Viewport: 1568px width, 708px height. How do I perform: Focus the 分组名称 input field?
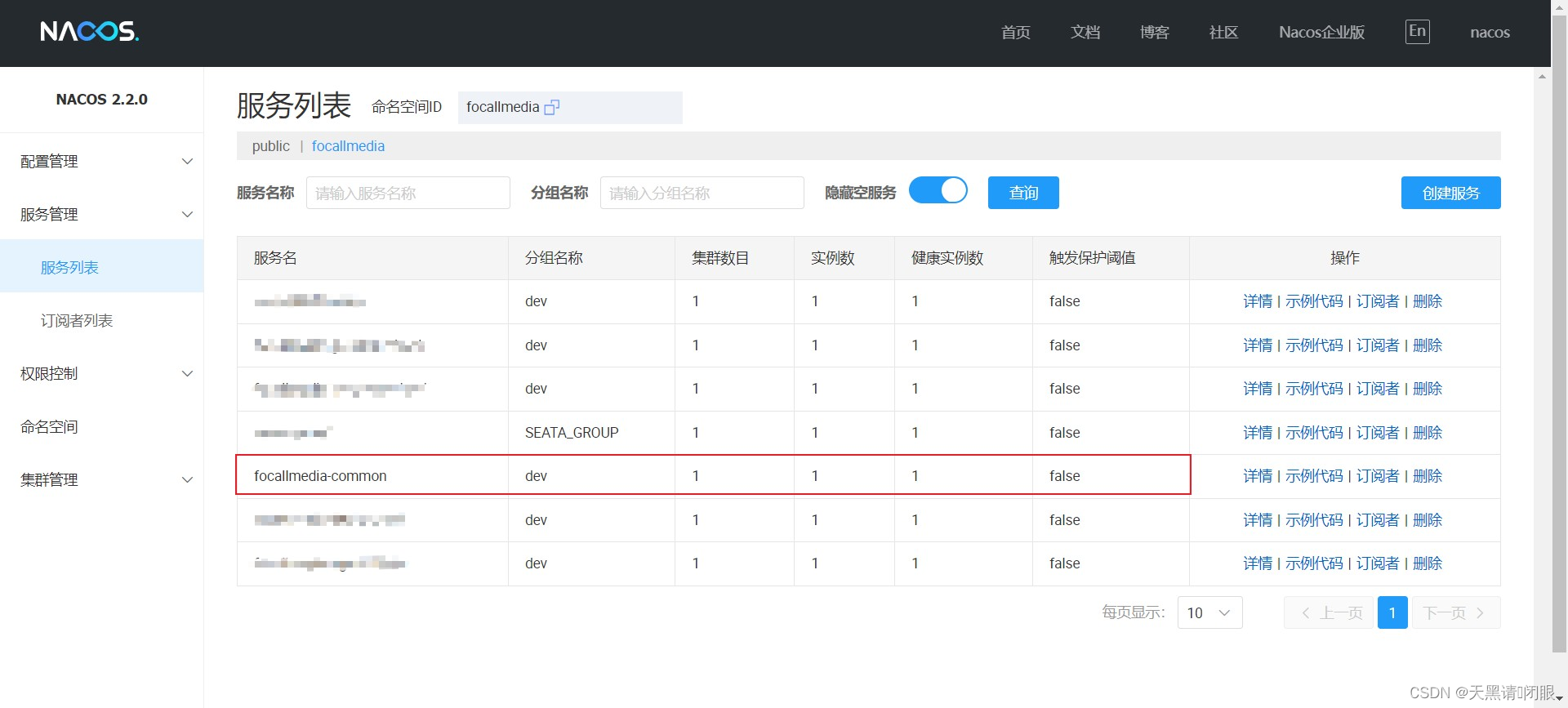click(x=702, y=193)
